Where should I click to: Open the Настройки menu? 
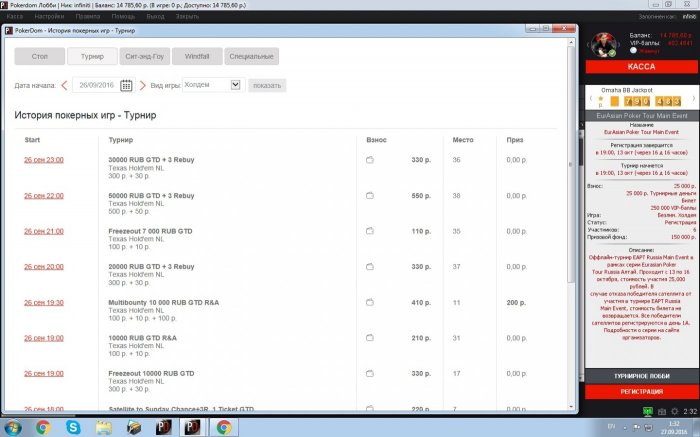coord(49,17)
